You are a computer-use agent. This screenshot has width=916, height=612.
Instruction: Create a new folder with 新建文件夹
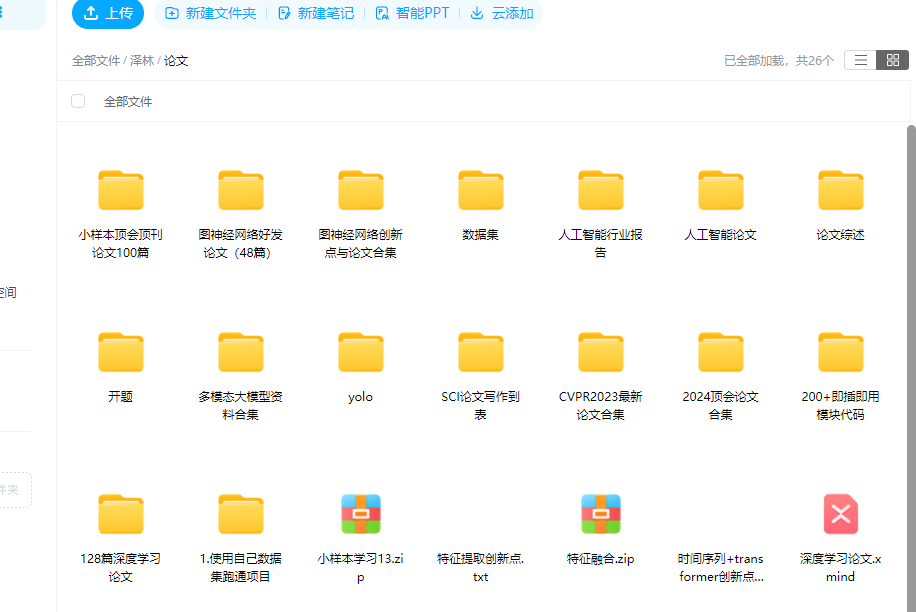coord(211,13)
